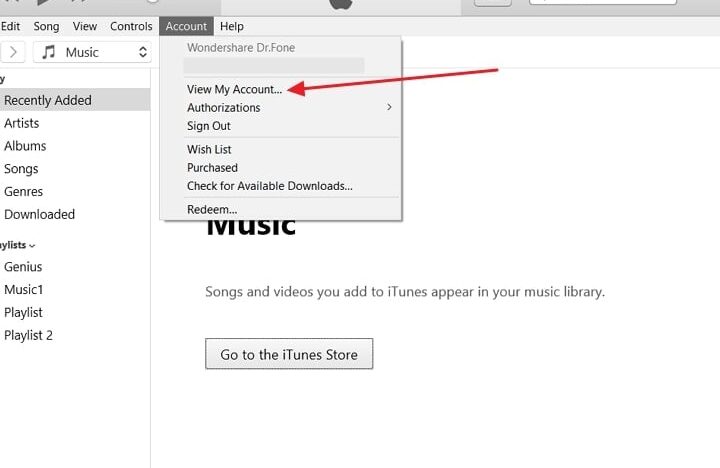Image resolution: width=720 pixels, height=468 pixels.
Task: Open Genres in the library sidebar
Action: point(74,192)
